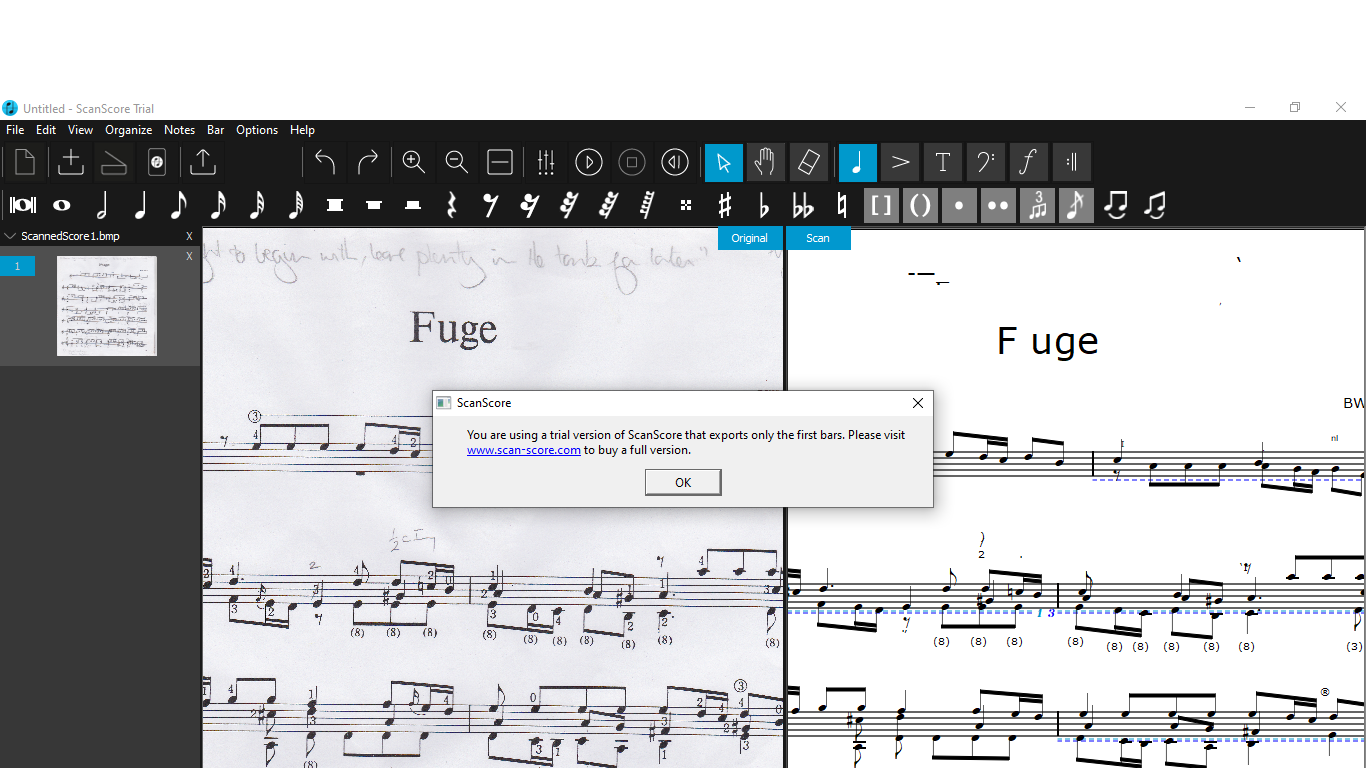Zoom out using the magnifier minus icon
The width and height of the screenshot is (1366, 768).
click(457, 162)
